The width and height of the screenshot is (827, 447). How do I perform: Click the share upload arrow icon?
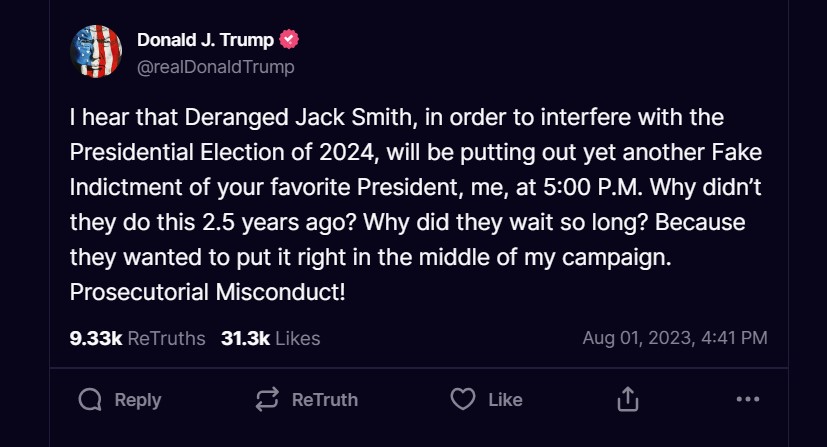click(627, 400)
